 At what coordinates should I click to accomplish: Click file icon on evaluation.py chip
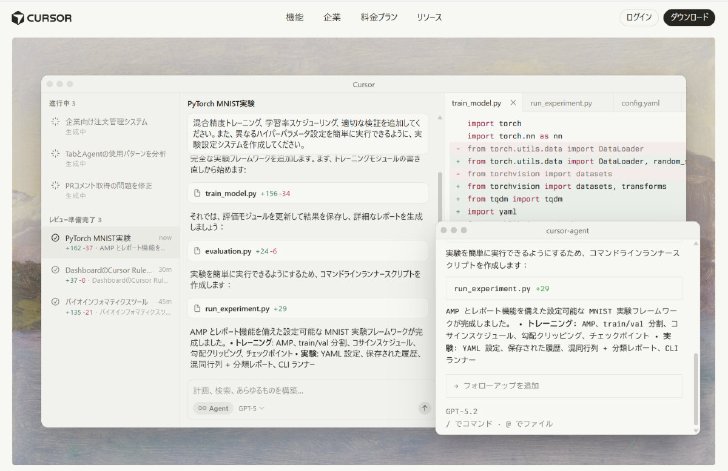tap(197, 251)
